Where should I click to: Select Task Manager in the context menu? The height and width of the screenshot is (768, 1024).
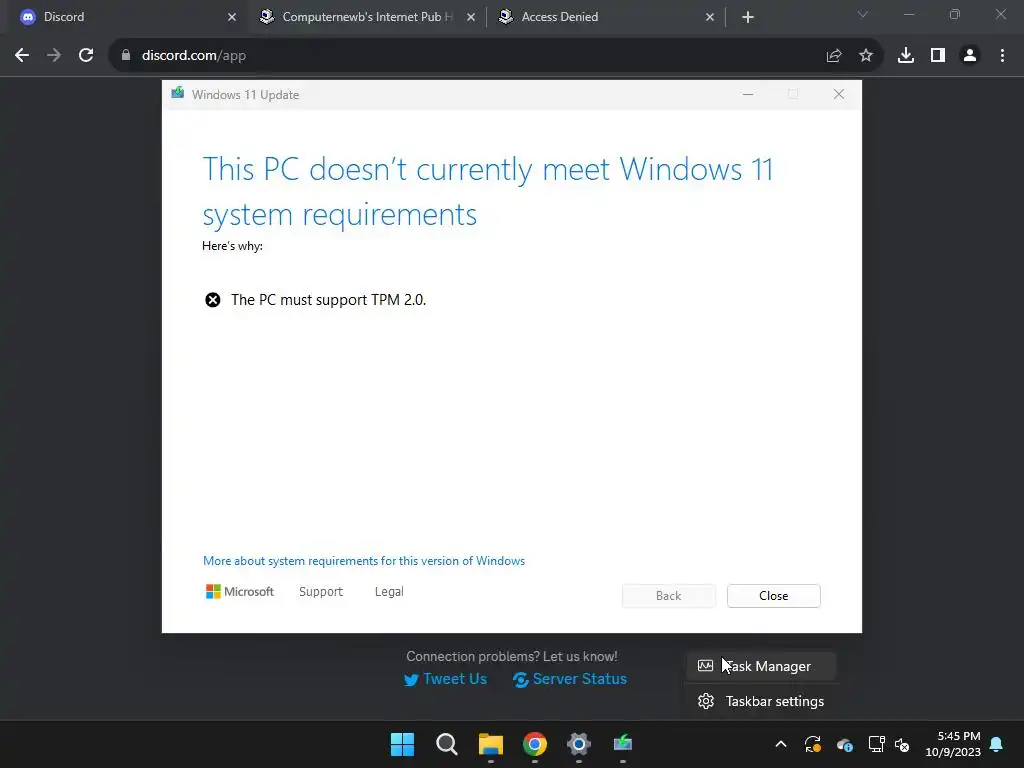click(x=761, y=666)
